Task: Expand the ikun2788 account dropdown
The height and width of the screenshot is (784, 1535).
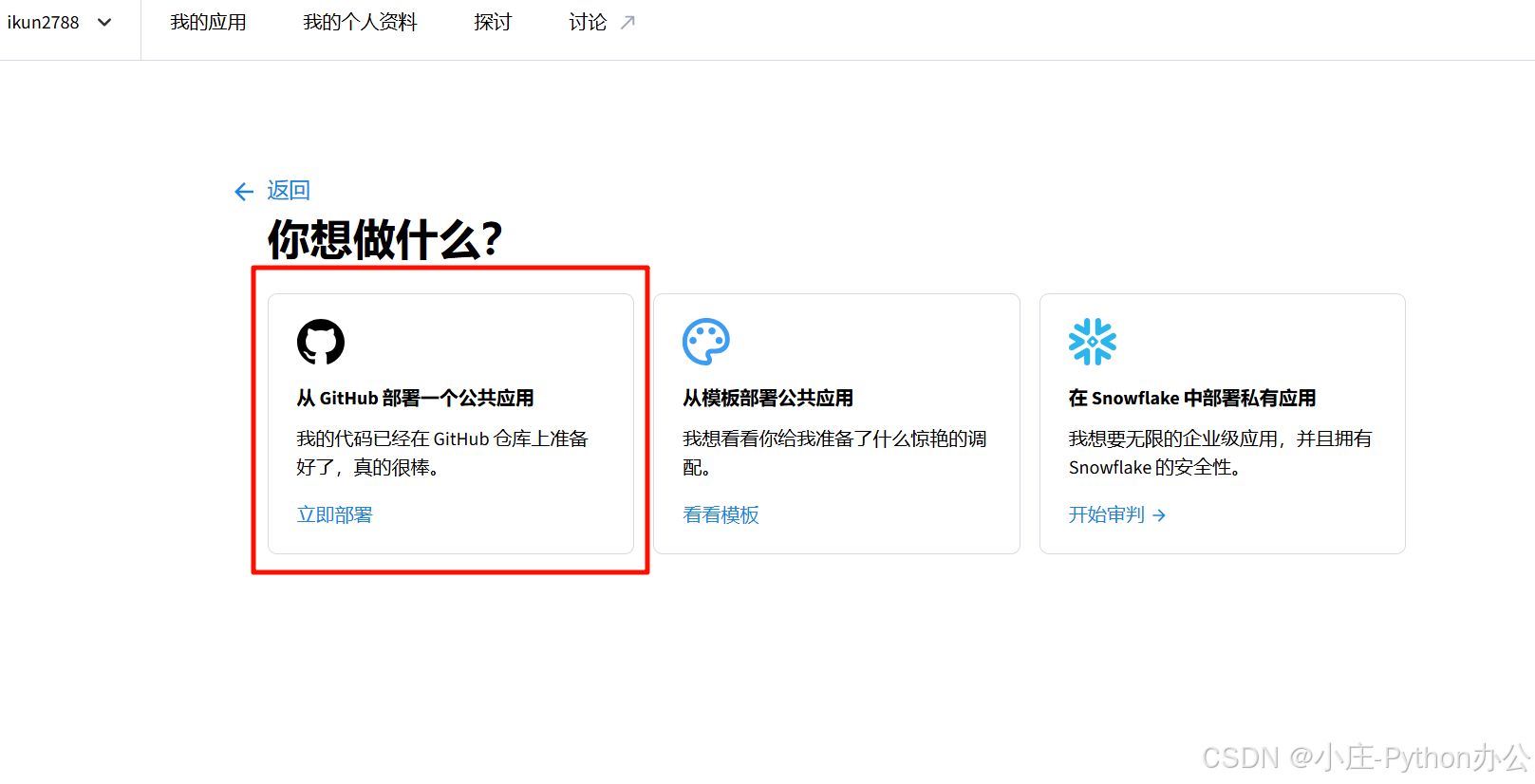Action: point(59,22)
